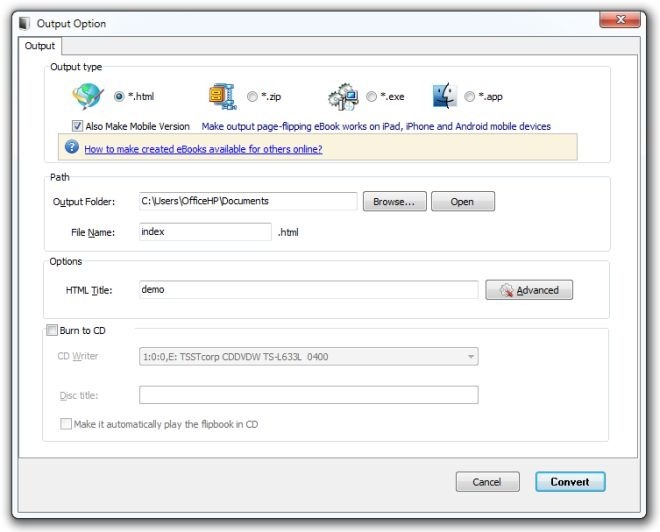
Task: Click the HTML globe output icon
Action: [88, 96]
